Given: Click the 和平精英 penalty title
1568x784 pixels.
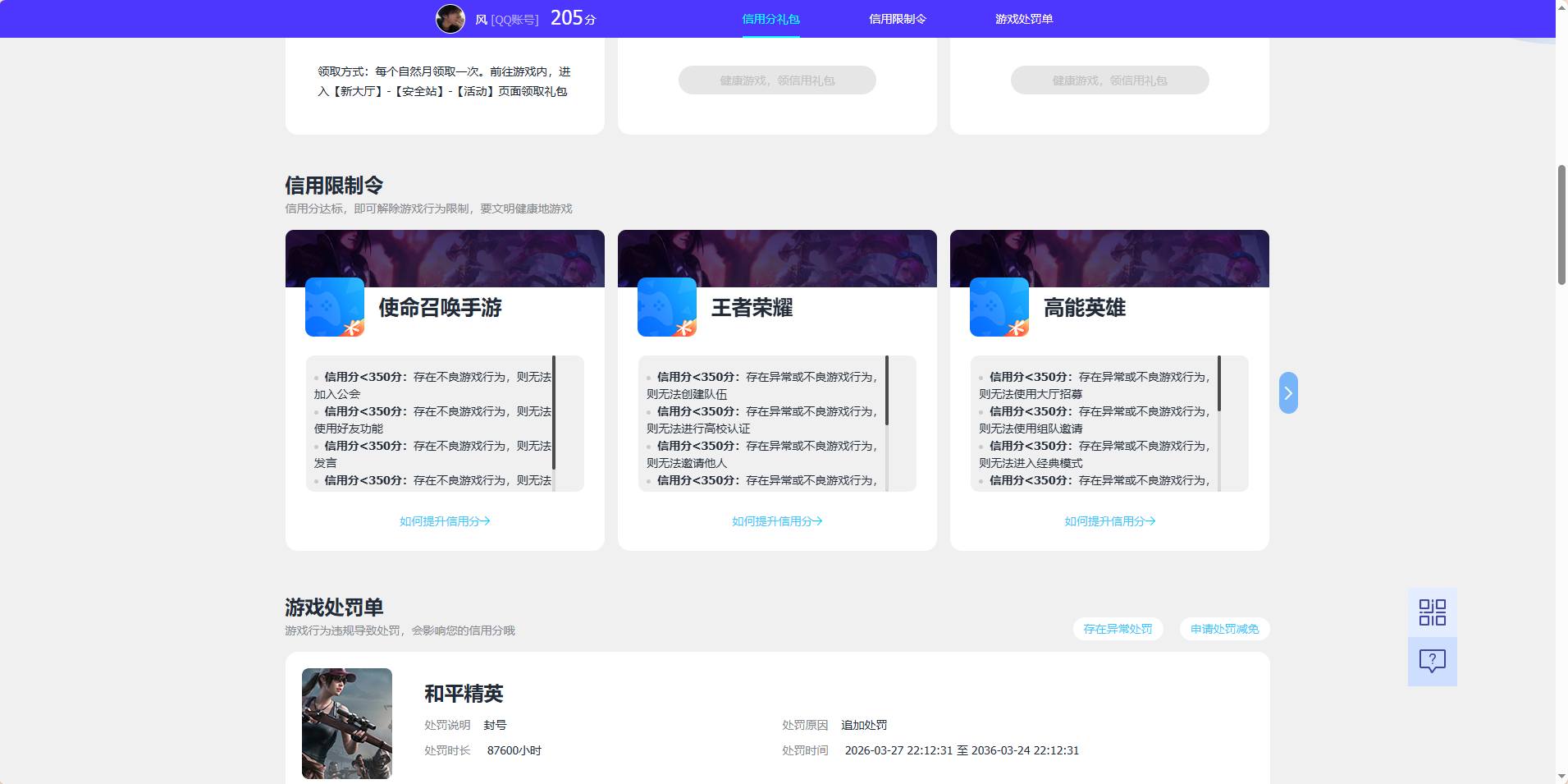Looking at the screenshot, I should tap(464, 694).
